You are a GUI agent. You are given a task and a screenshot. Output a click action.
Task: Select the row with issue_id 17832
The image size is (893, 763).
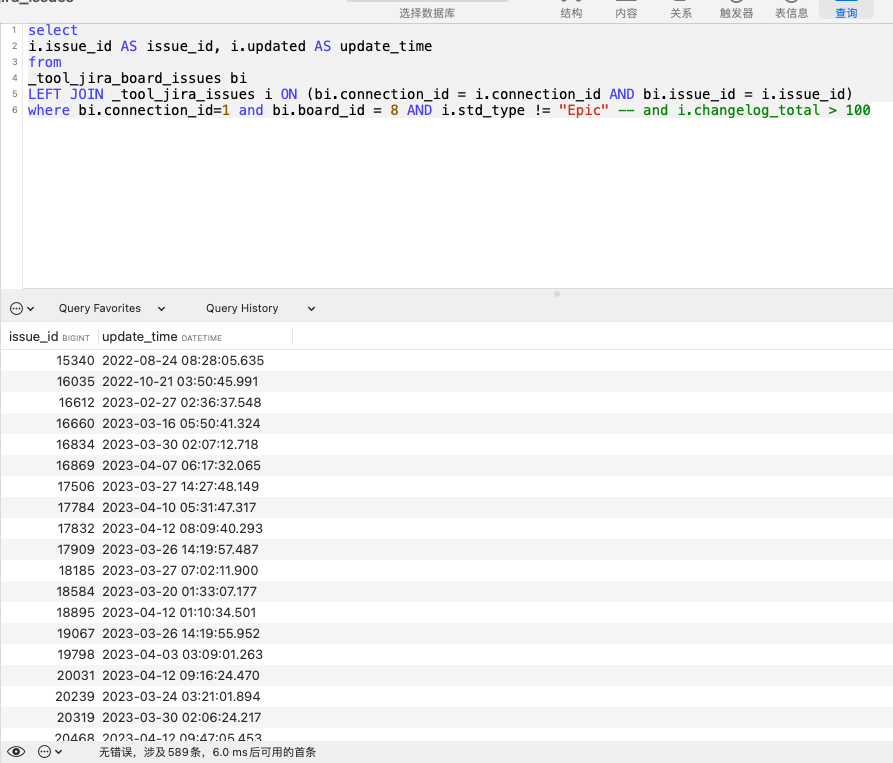point(446,528)
